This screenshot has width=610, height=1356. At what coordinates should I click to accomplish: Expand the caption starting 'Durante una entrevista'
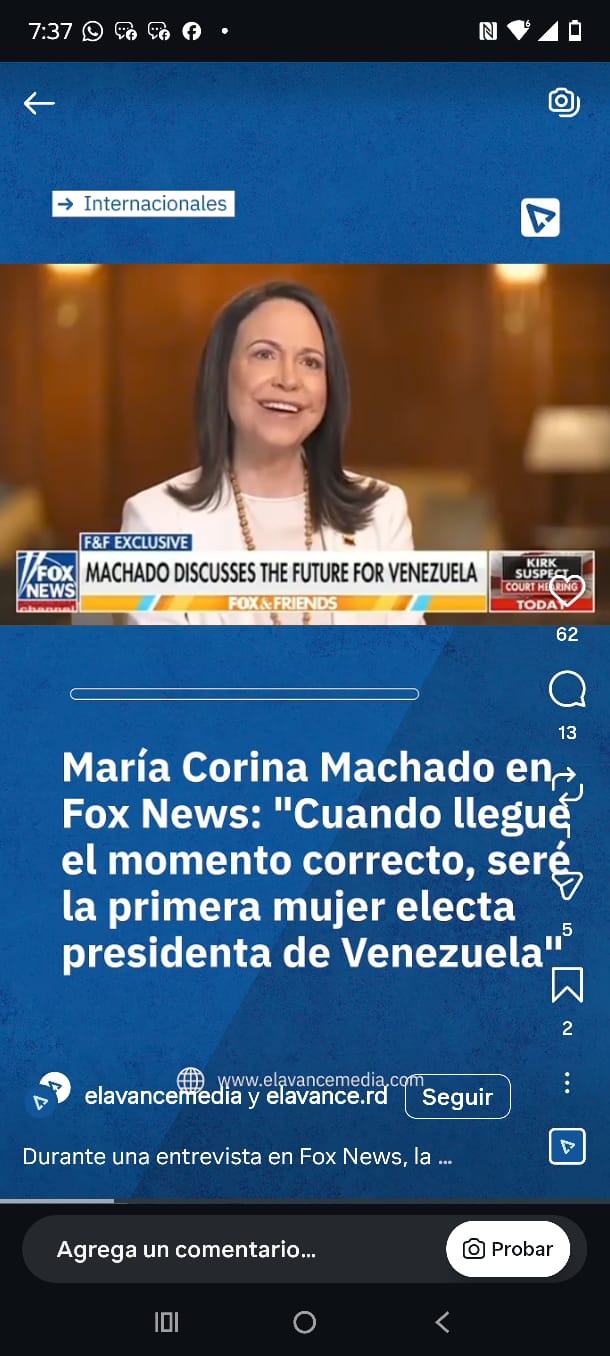pyautogui.click(x=237, y=1157)
